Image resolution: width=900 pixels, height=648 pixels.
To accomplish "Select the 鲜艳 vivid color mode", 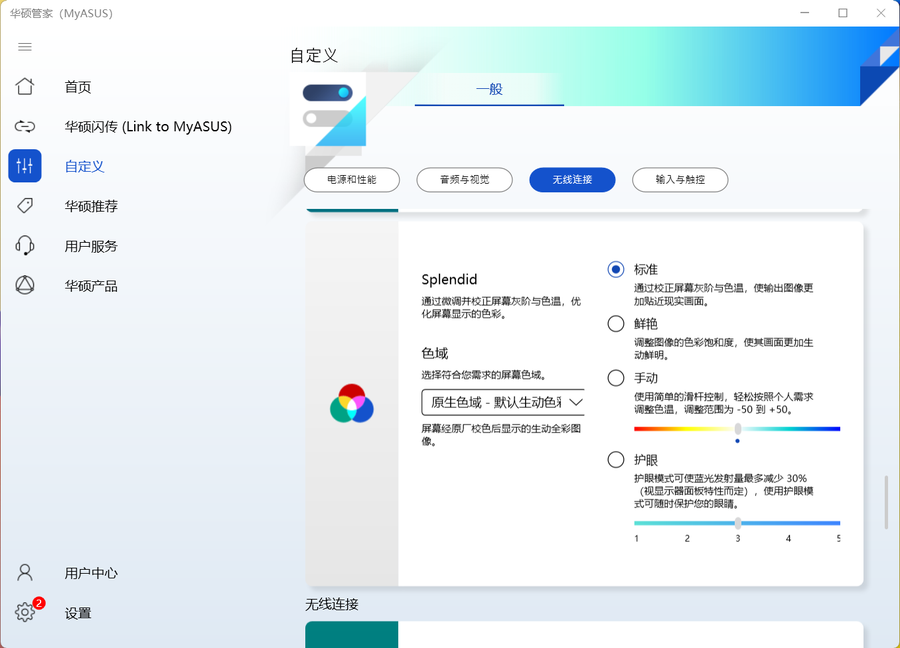I will pyautogui.click(x=616, y=323).
